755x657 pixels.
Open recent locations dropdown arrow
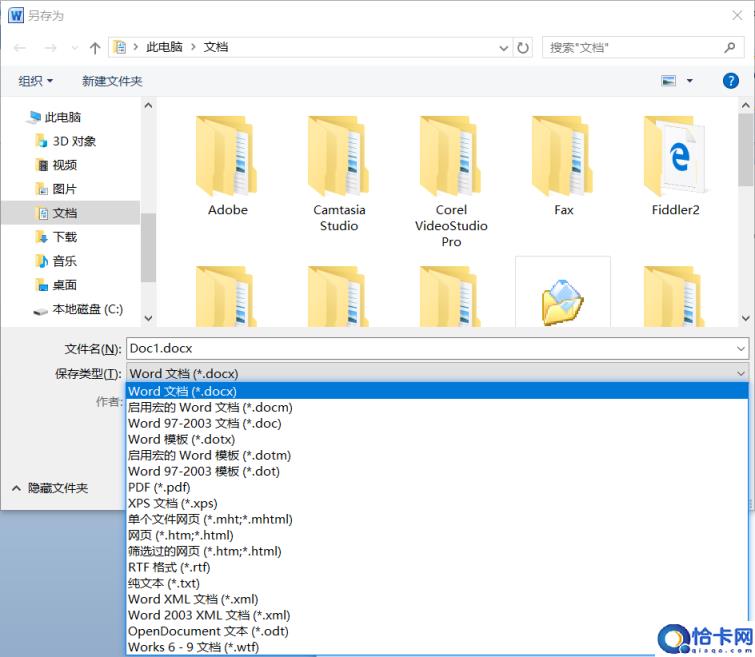(75, 48)
